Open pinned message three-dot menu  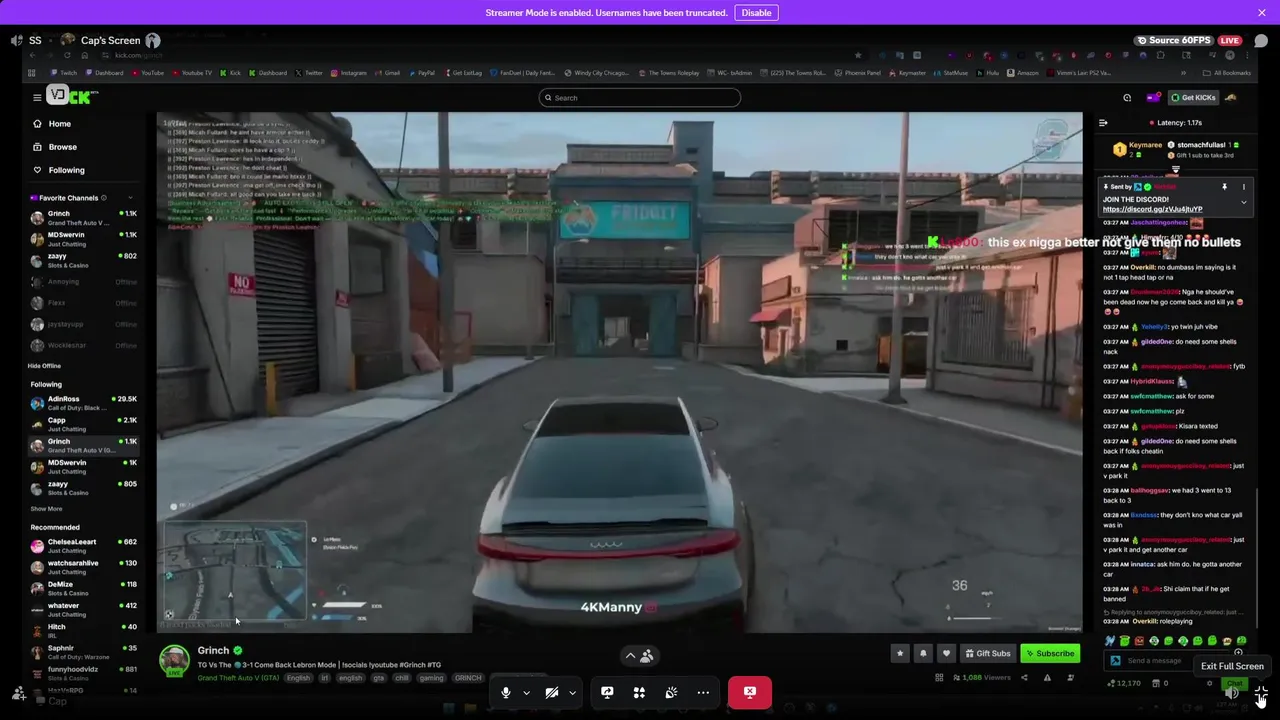coord(1244,187)
